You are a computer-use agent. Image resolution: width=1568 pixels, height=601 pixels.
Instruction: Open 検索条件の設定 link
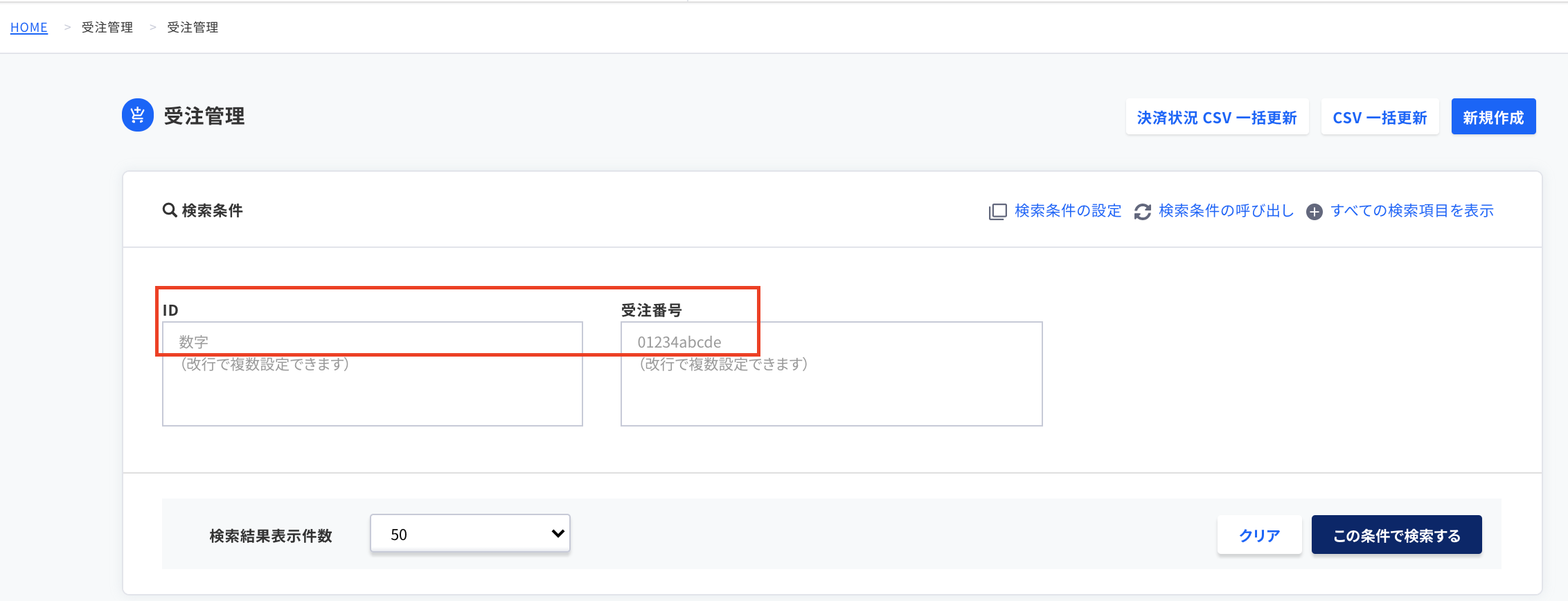1067,210
